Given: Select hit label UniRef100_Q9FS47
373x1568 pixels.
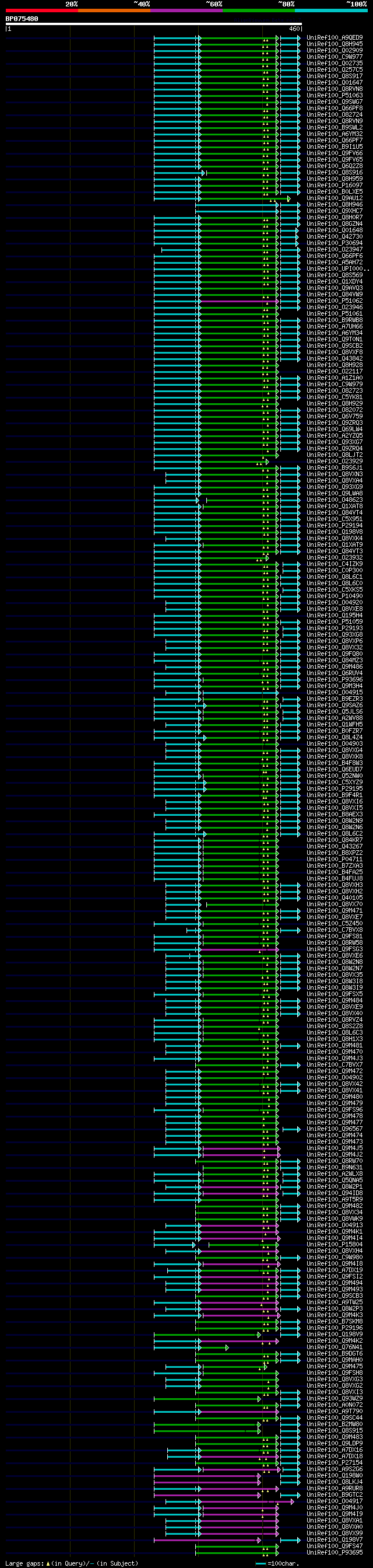Looking at the screenshot, I should pos(335,1546).
